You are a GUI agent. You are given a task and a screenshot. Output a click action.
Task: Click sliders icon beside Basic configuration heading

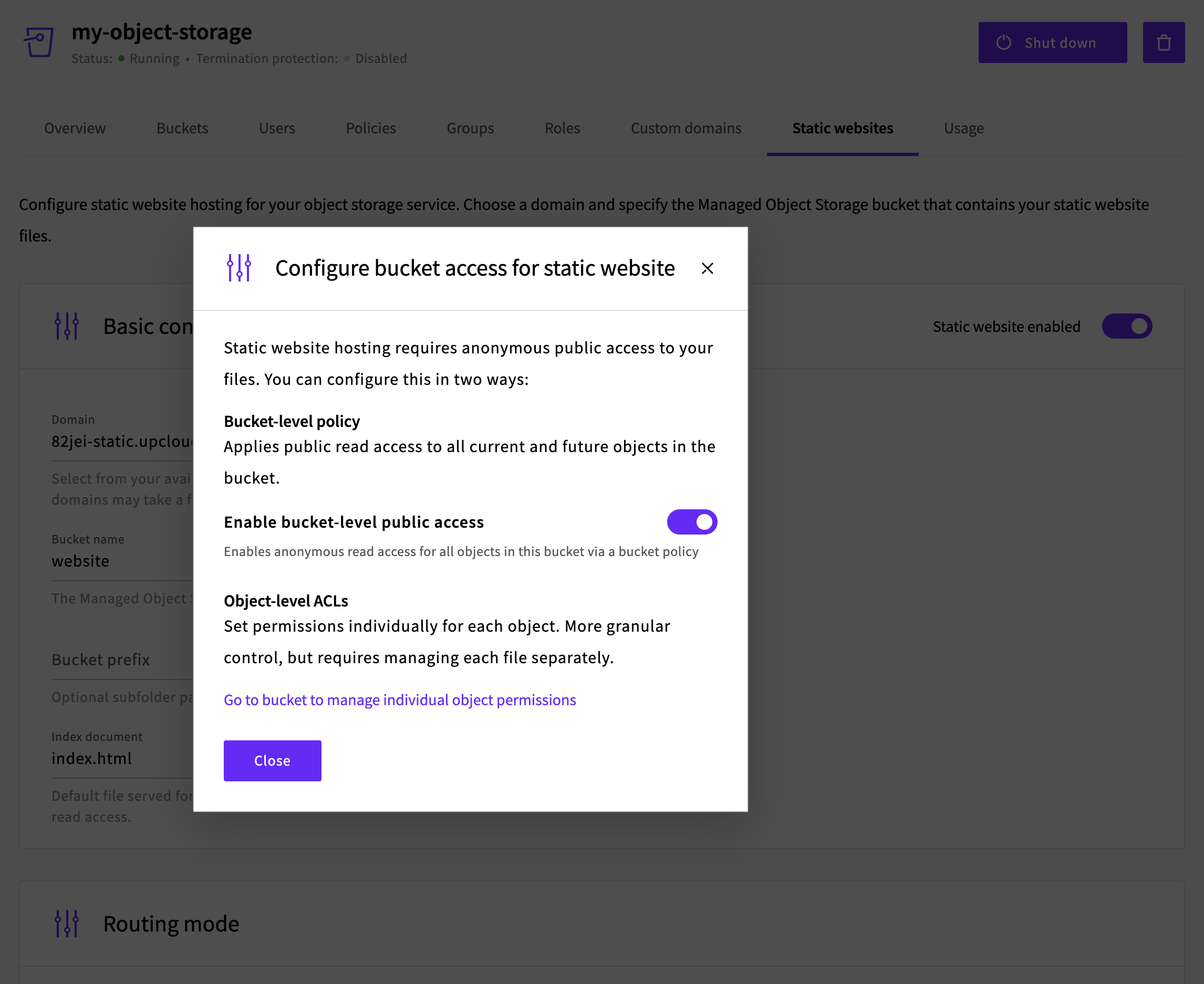67,327
